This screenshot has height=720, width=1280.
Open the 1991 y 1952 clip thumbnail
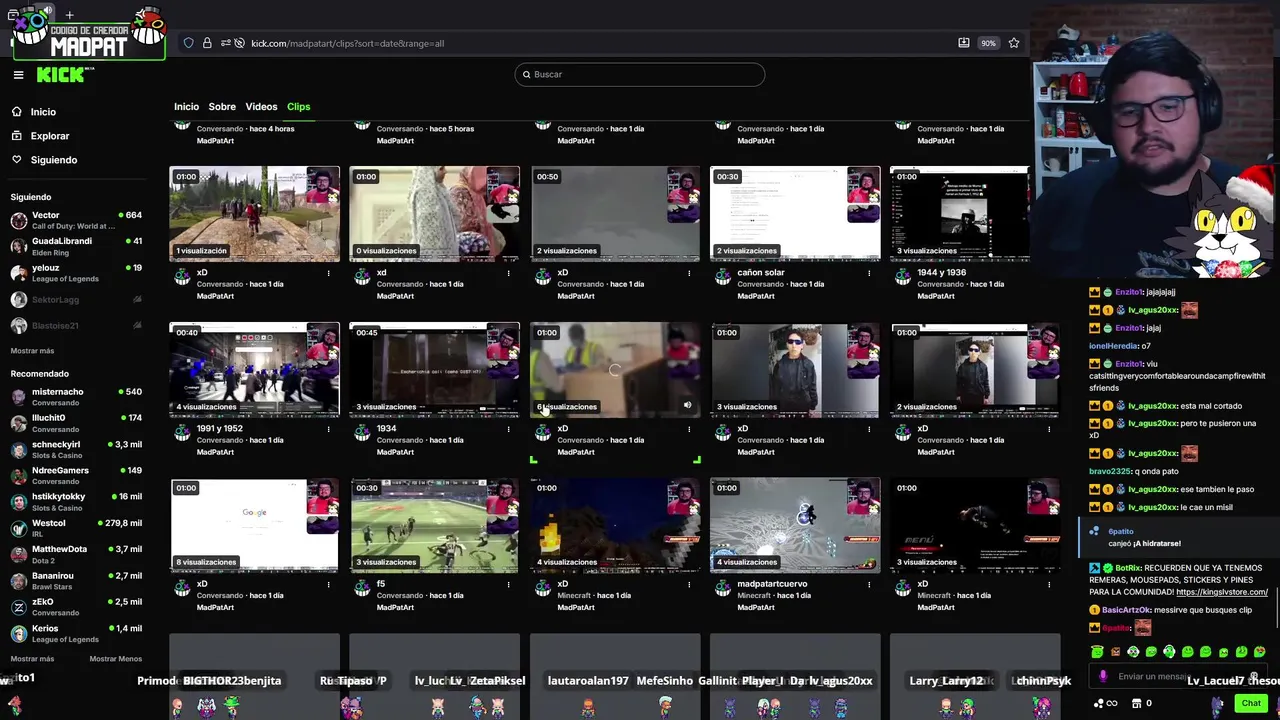coord(254,370)
